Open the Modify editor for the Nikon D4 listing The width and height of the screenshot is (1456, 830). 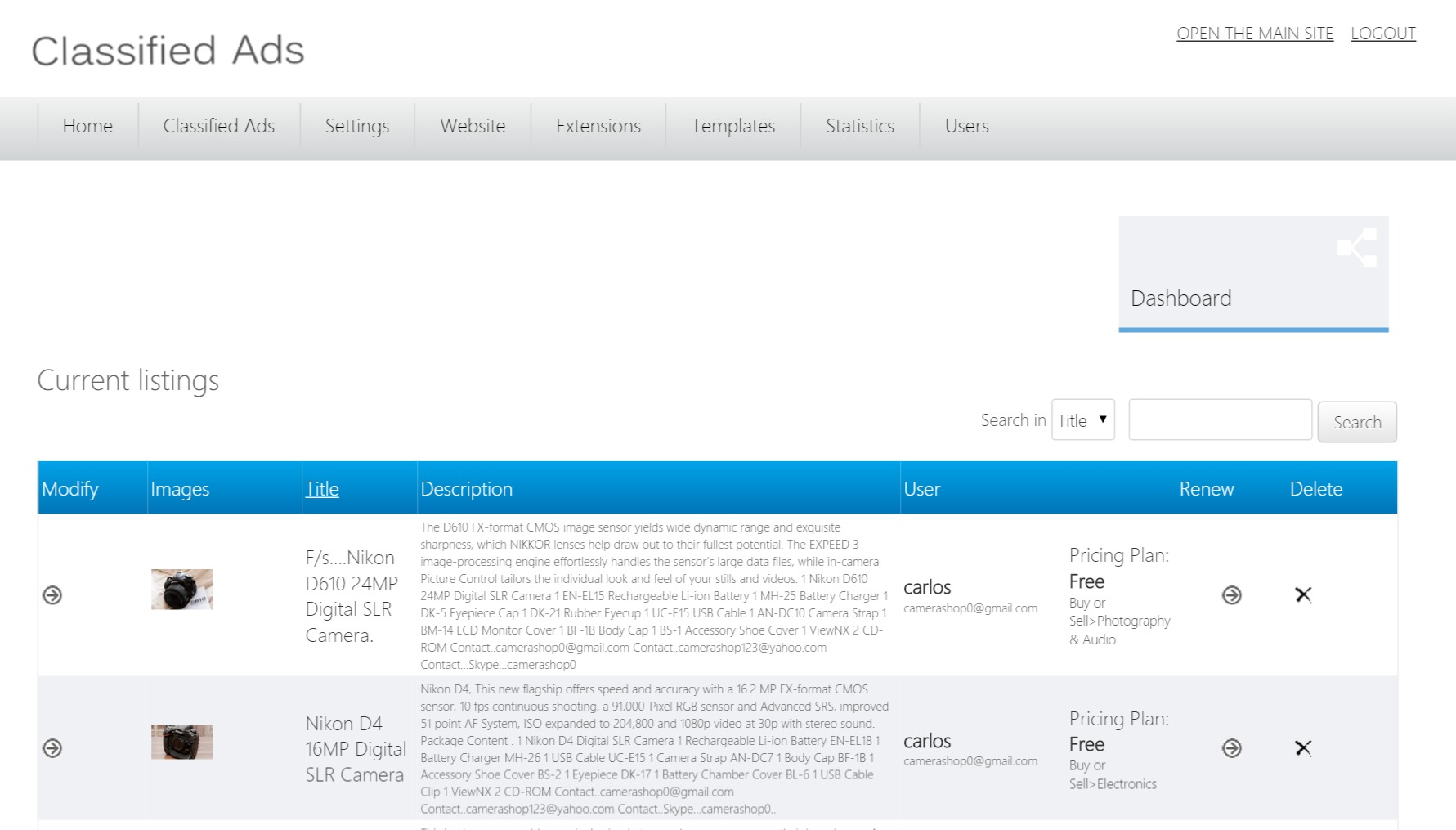(x=53, y=747)
